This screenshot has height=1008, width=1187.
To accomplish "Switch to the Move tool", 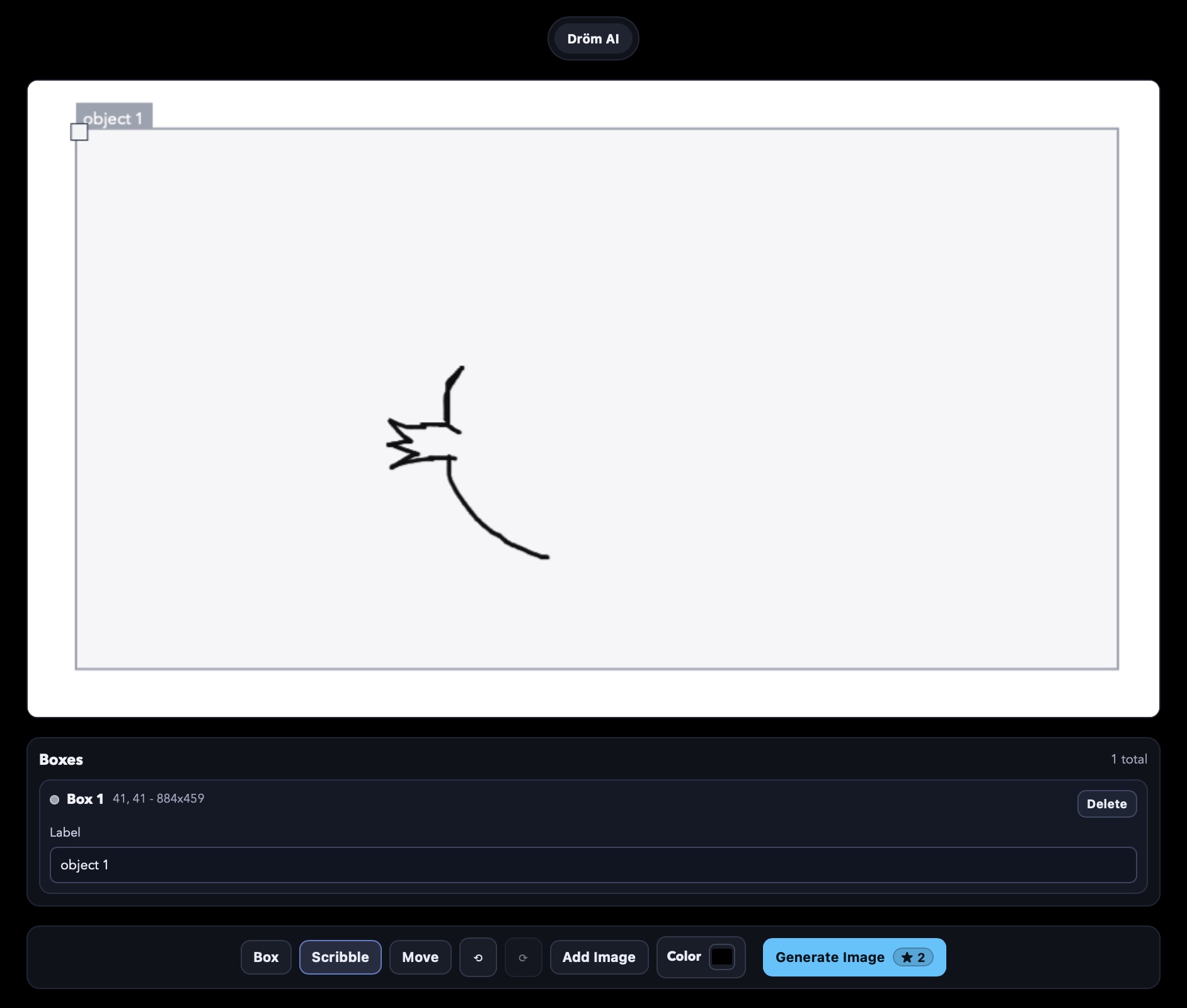I will [x=420, y=958].
